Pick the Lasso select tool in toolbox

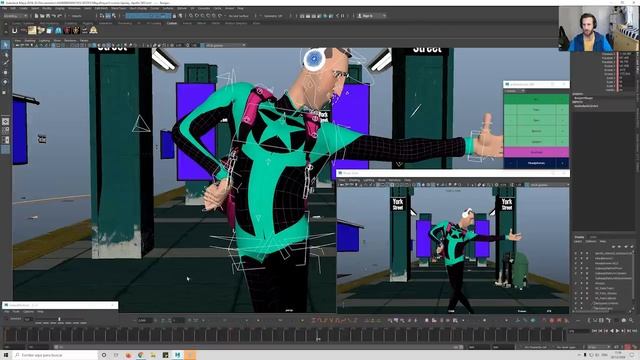tap(5, 54)
